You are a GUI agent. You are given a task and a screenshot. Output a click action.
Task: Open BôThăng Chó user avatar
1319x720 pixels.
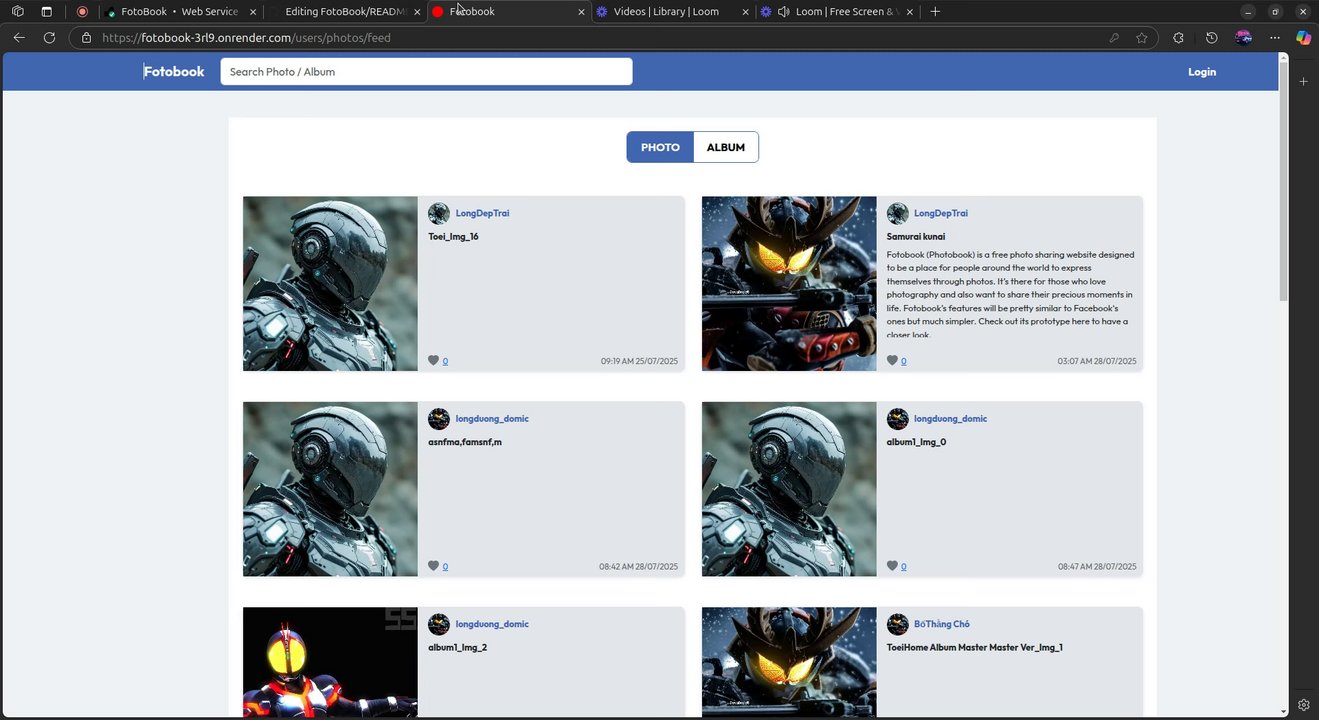coord(898,624)
